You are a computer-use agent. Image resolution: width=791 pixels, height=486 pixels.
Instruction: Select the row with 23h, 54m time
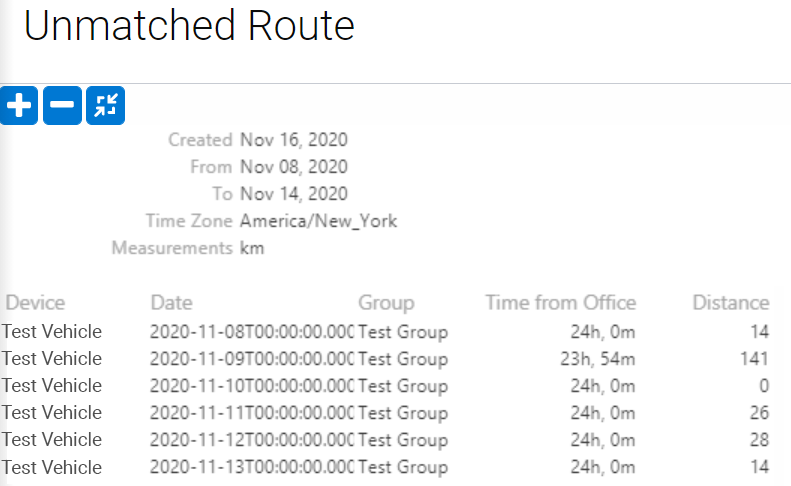tap(385, 359)
